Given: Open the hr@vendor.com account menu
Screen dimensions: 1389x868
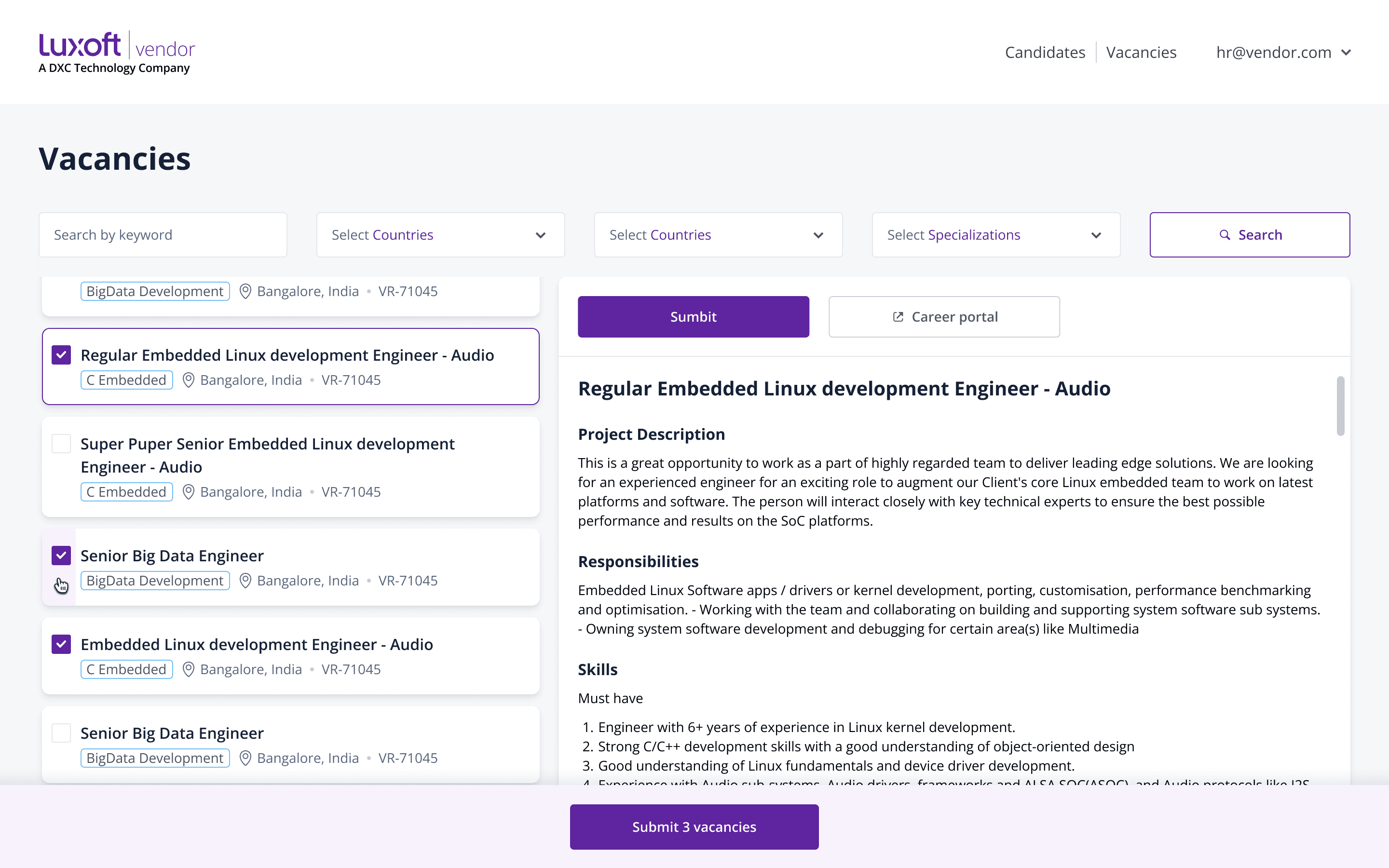Looking at the screenshot, I should pos(1283,52).
